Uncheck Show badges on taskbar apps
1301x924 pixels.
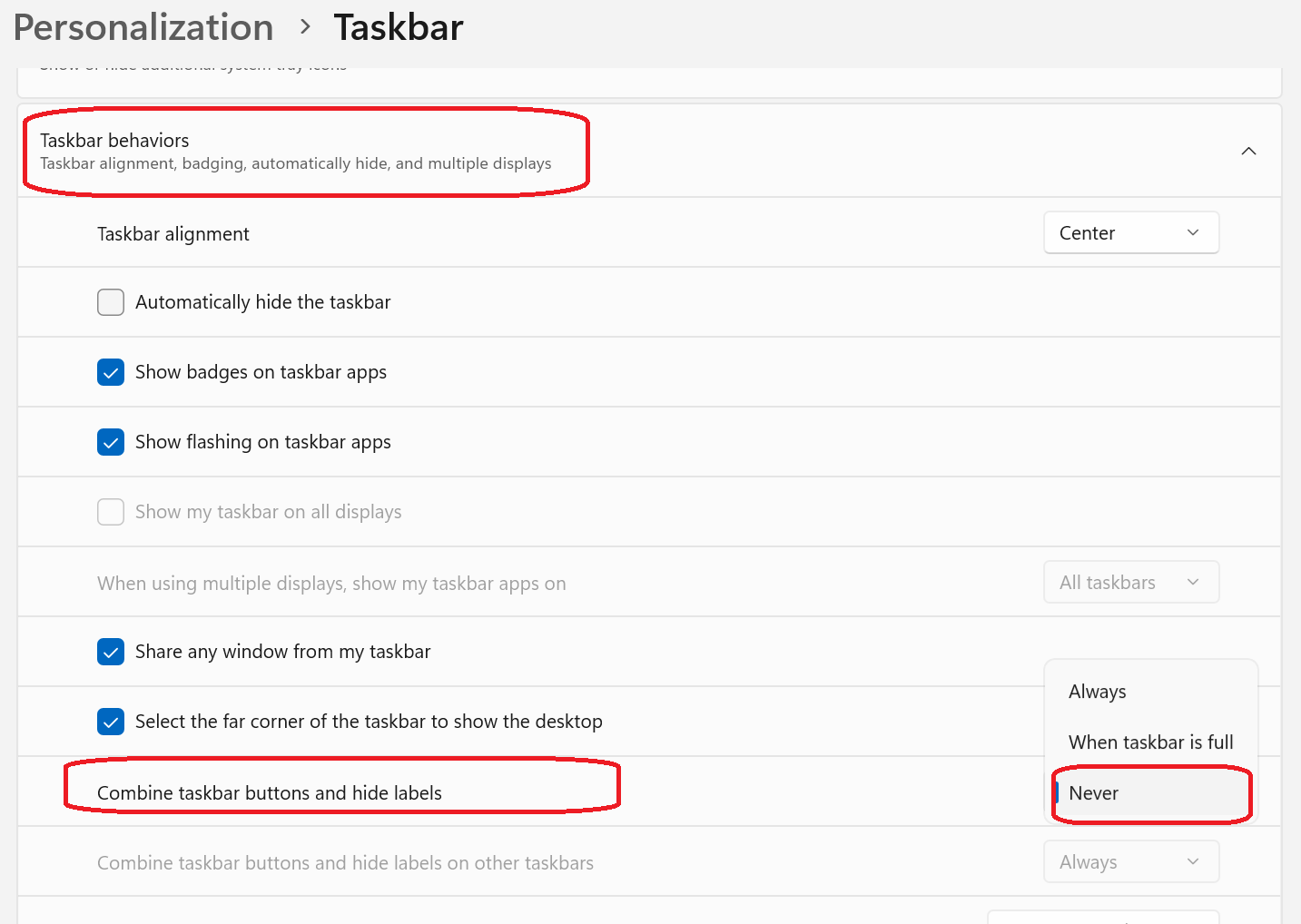111,372
